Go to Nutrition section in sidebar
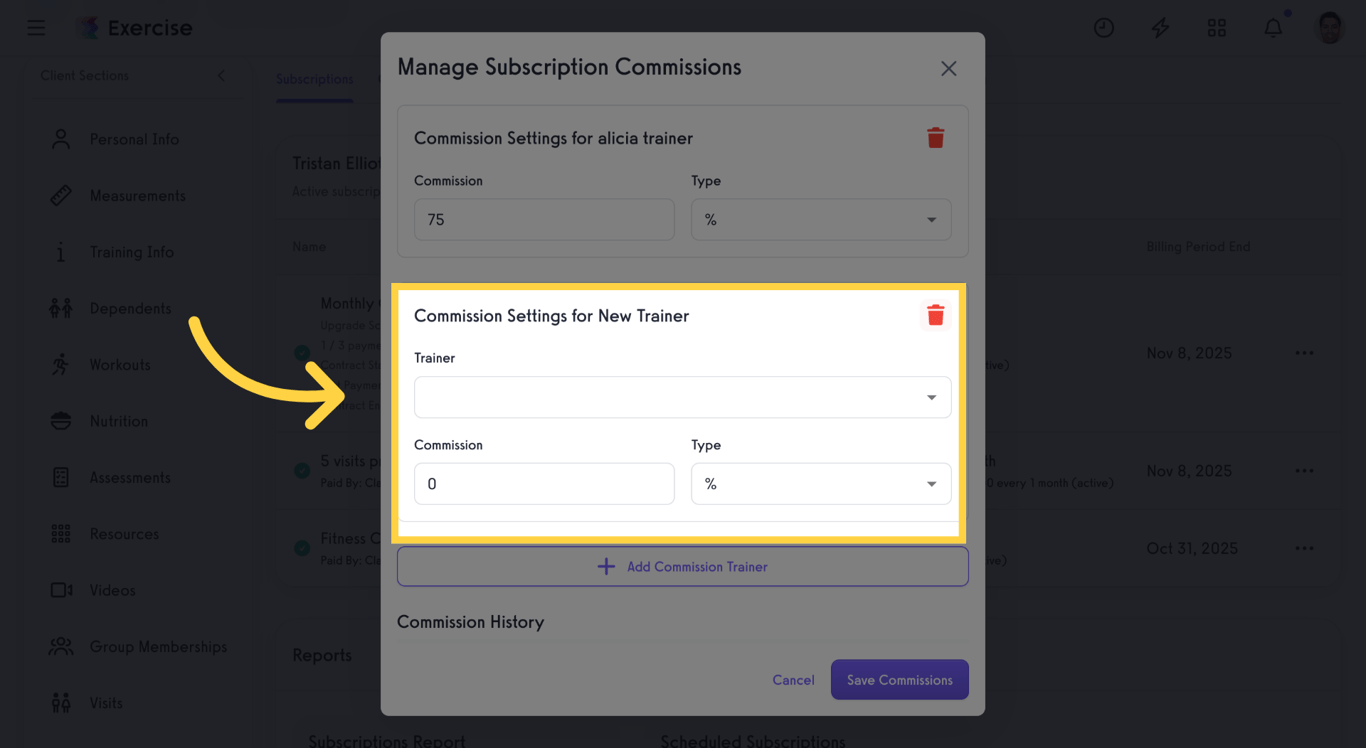 [118, 421]
